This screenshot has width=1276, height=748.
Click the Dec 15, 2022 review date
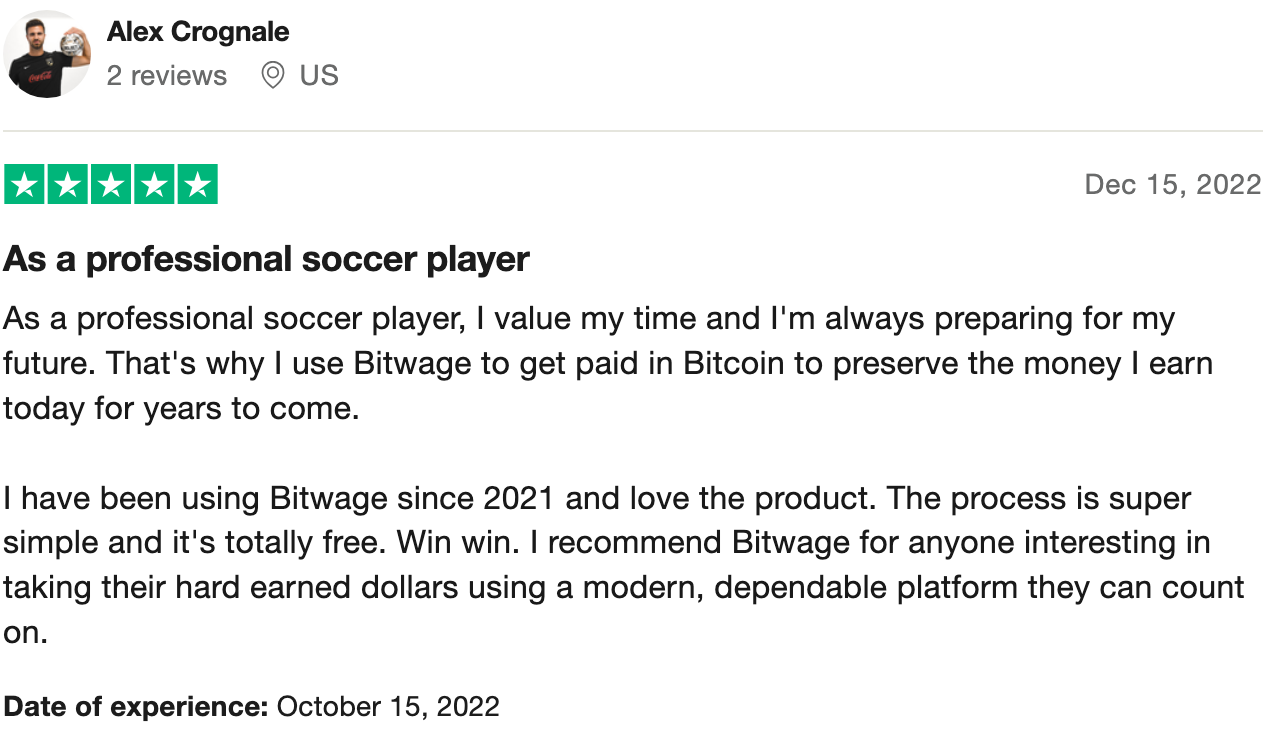[x=1172, y=185]
